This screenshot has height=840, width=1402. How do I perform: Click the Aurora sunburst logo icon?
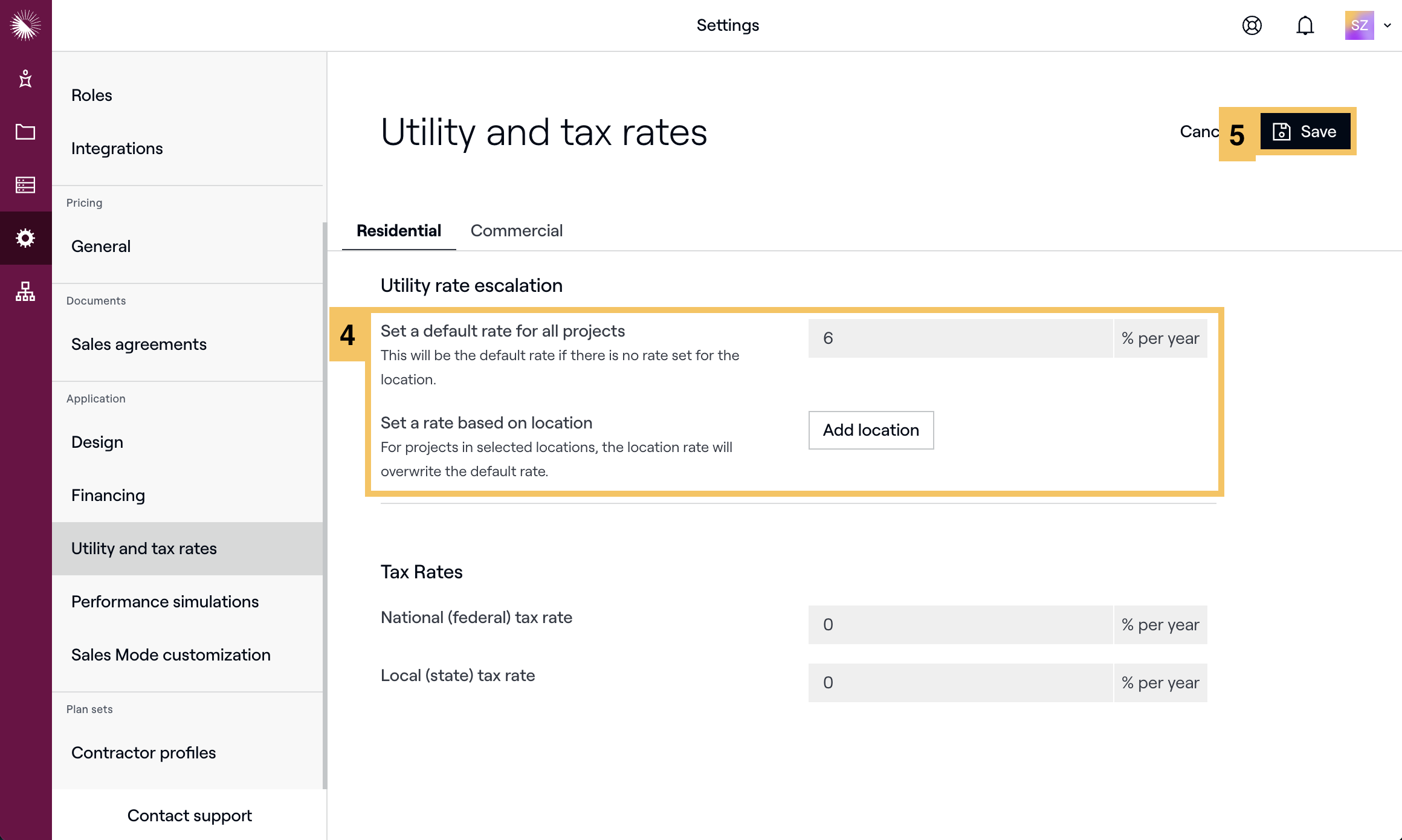click(25, 25)
